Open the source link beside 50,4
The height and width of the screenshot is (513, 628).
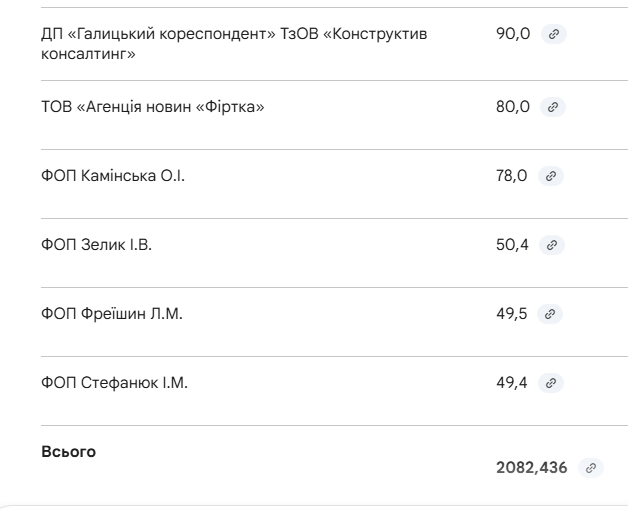[551, 245]
